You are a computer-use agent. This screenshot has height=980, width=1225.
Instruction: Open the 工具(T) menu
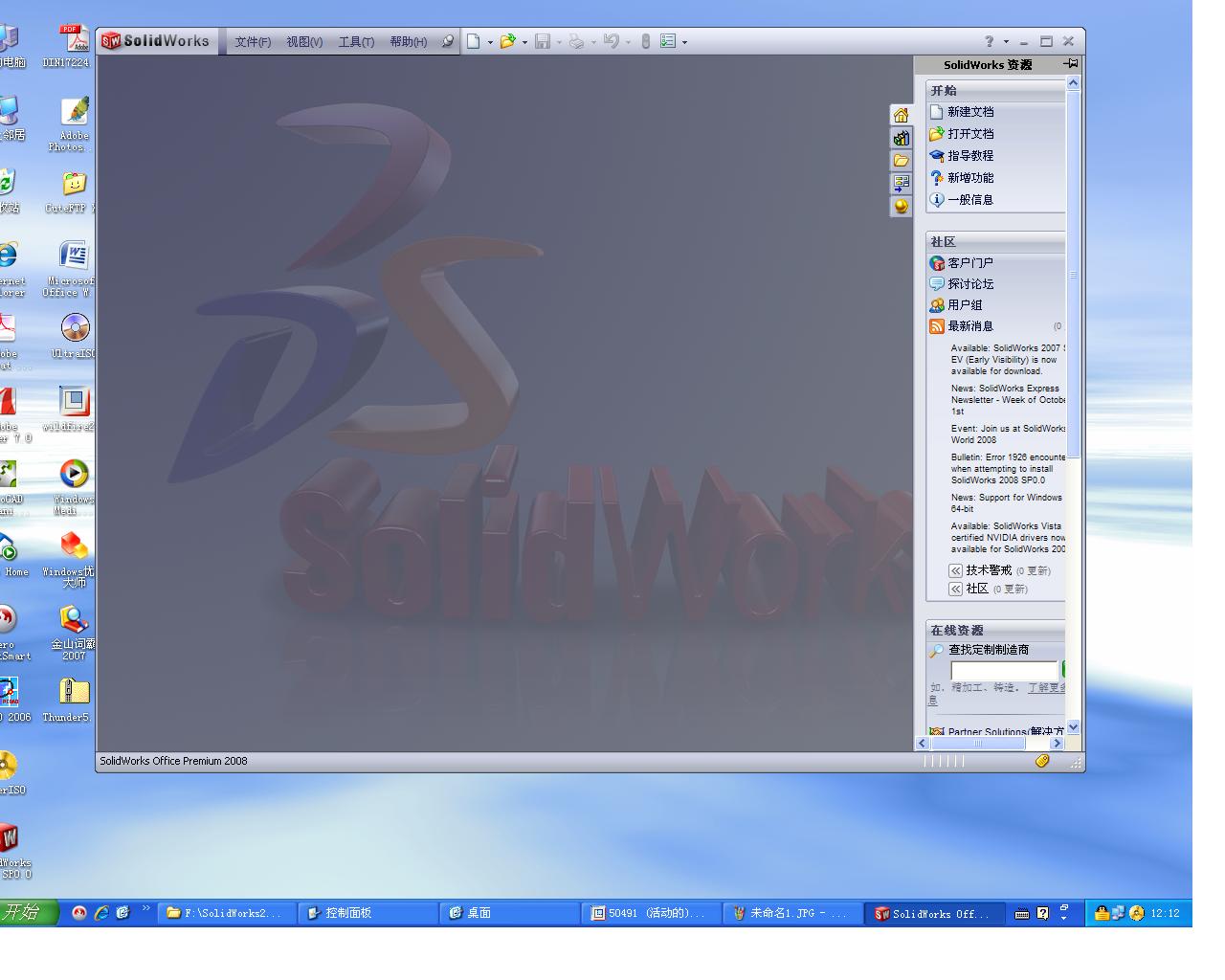point(356,42)
